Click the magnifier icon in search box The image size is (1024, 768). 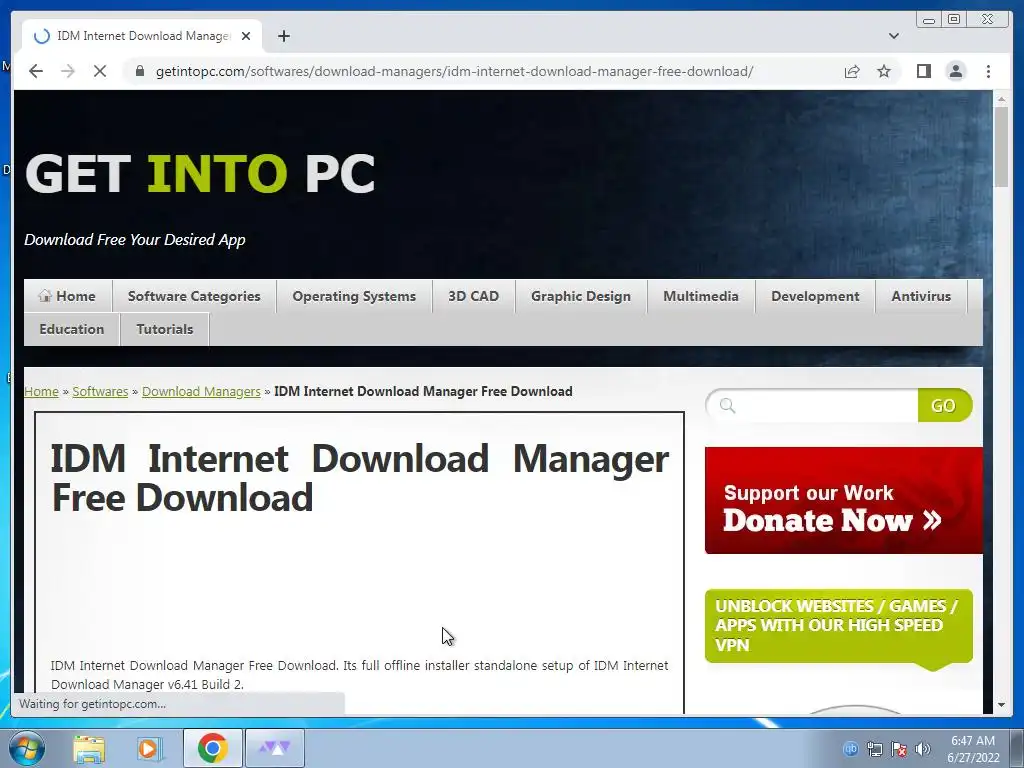(727, 406)
